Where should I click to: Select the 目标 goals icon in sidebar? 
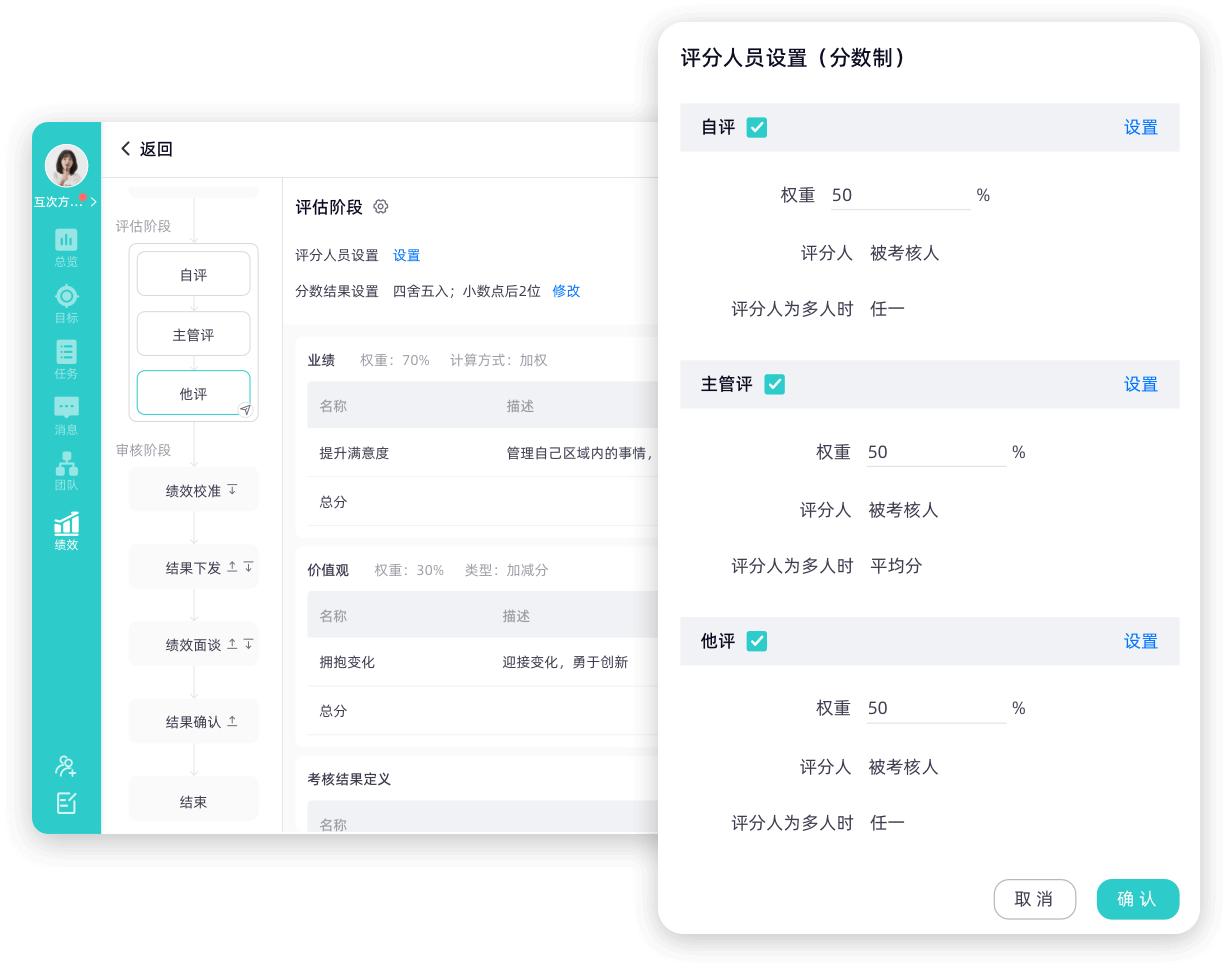[x=66, y=302]
